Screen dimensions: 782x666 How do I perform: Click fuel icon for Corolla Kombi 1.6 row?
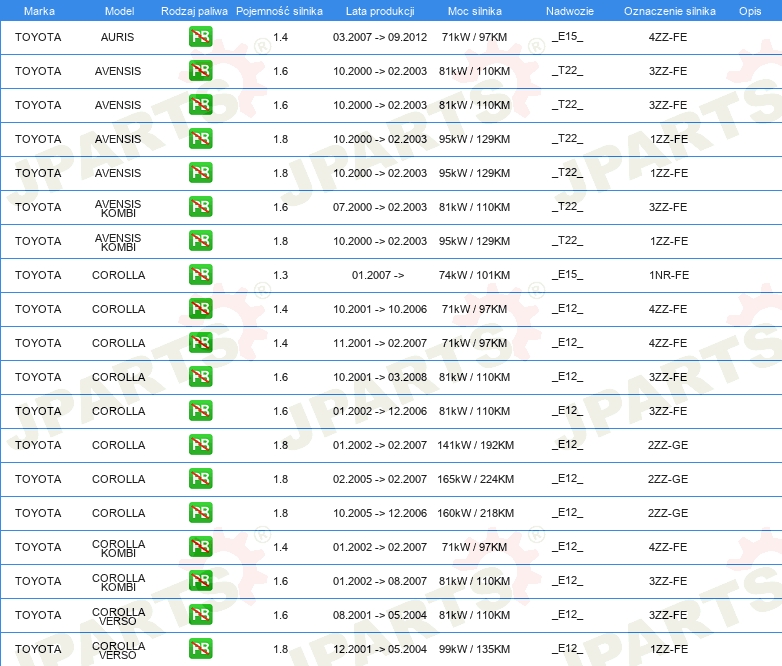tap(200, 581)
